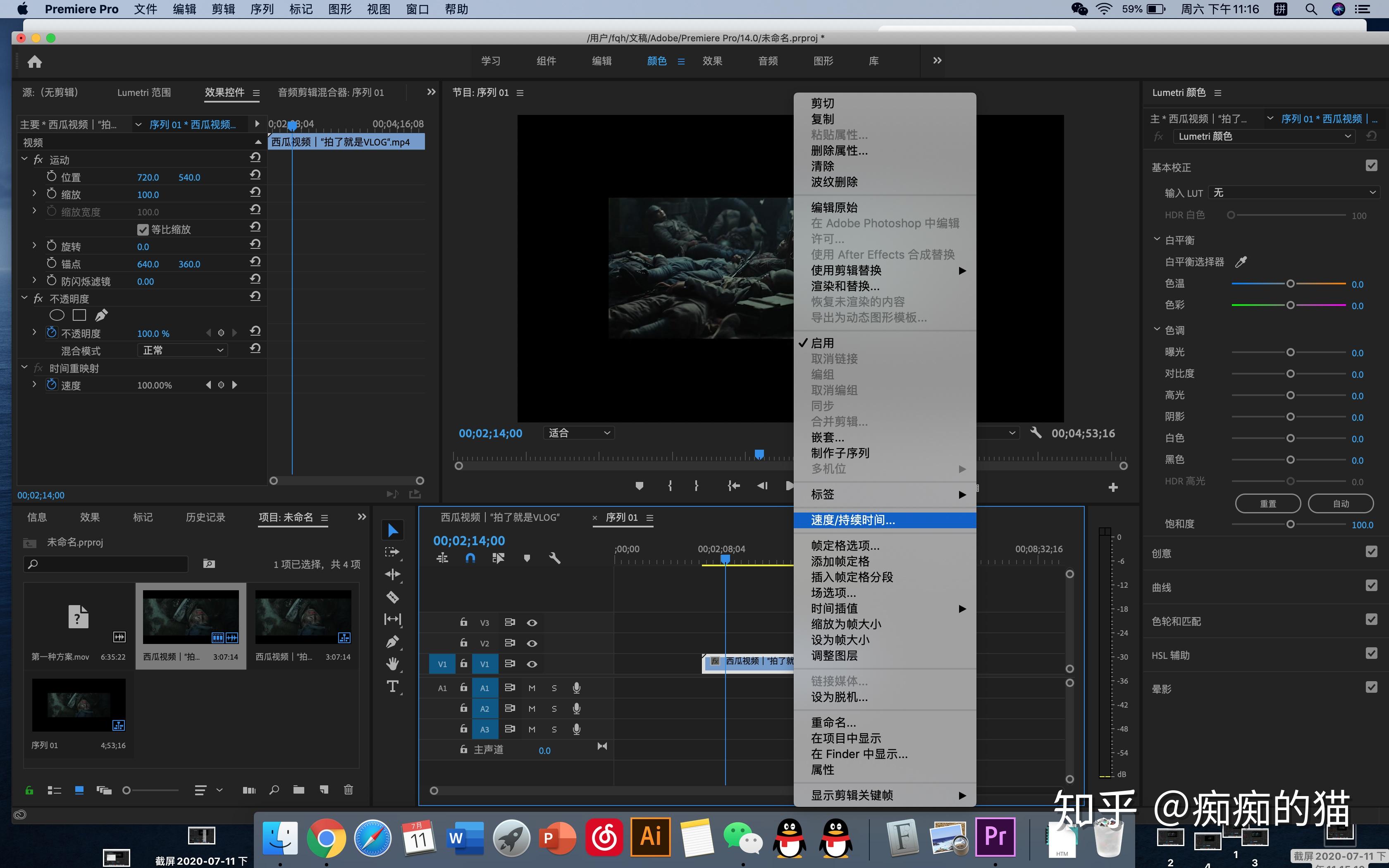The image size is (1389, 868).
Task: Toggle the timeline snap magnet icon
Action: click(470, 558)
